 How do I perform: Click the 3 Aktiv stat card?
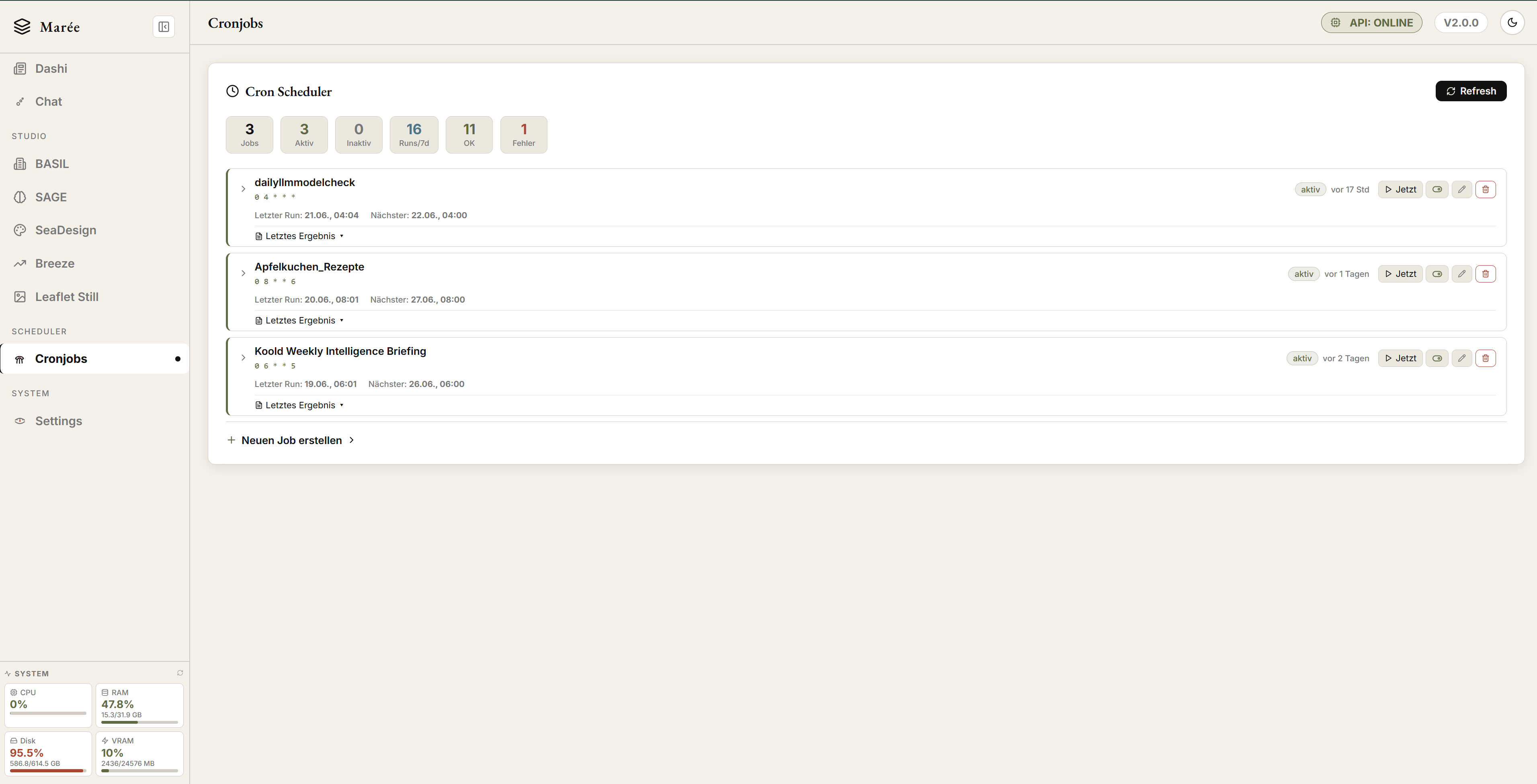pyautogui.click(x=304, y=135)
